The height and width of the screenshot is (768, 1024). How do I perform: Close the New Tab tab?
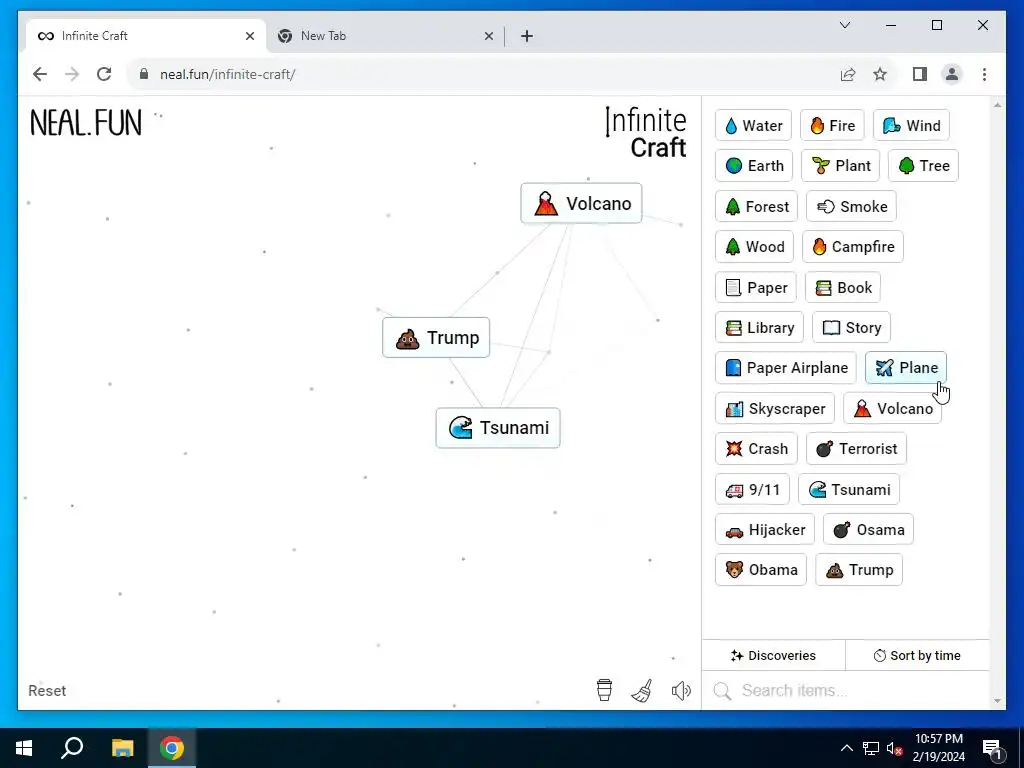(488, 37)
